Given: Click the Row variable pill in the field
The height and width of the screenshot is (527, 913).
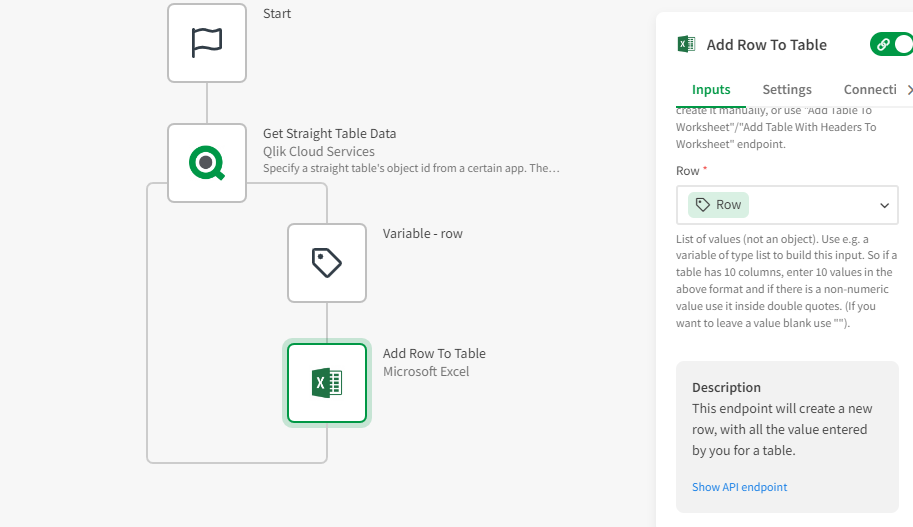Looking at the screenshot, I should tap(718, 205).
